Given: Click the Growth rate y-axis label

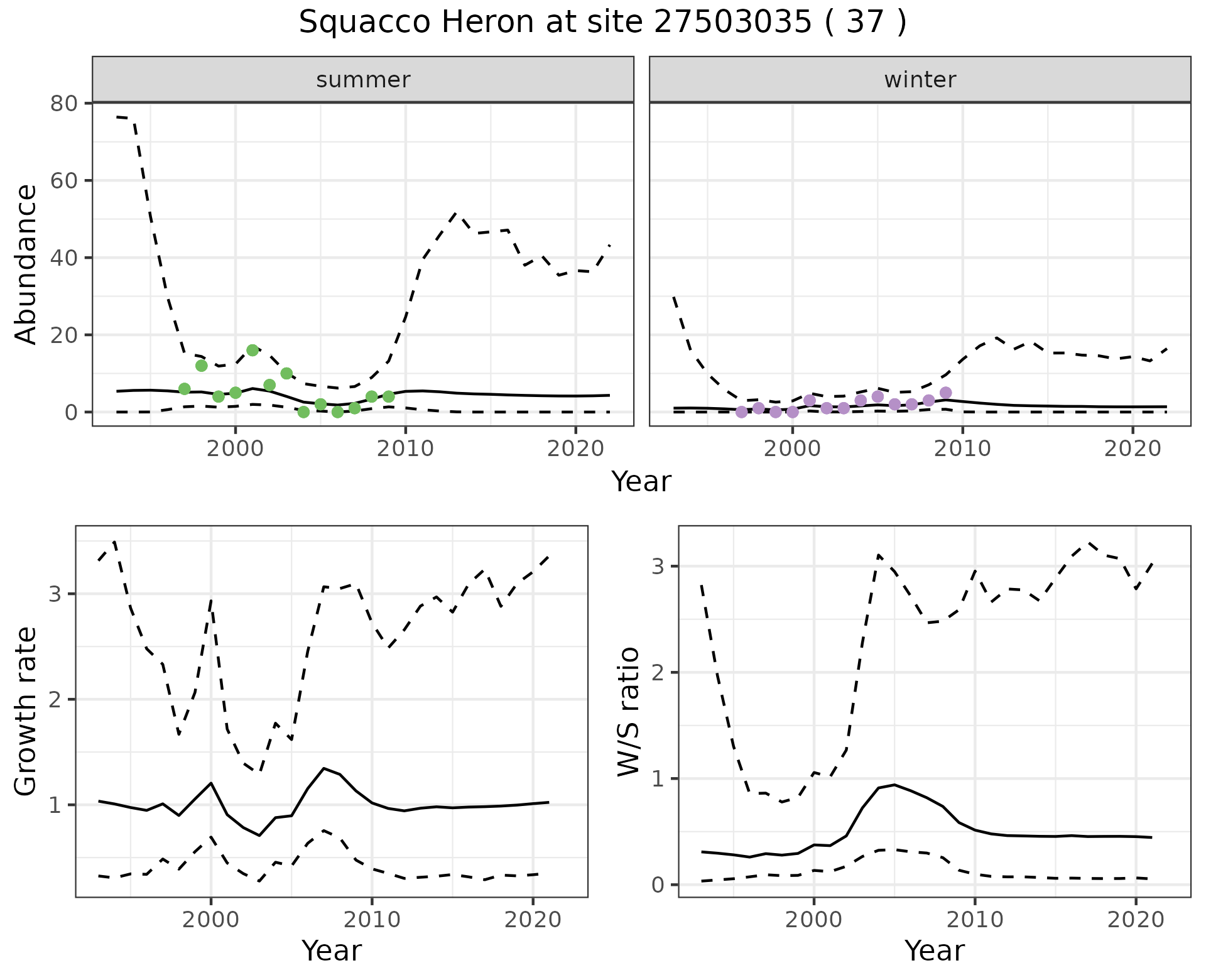Looking at the screenshot, I should click(x=25, y=711).
